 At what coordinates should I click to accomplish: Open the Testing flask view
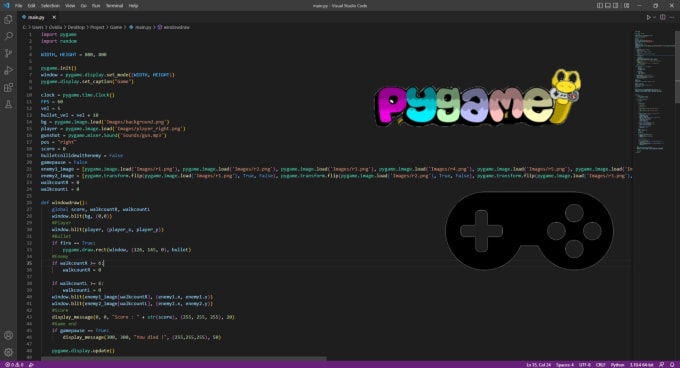(x=8, y=104)
